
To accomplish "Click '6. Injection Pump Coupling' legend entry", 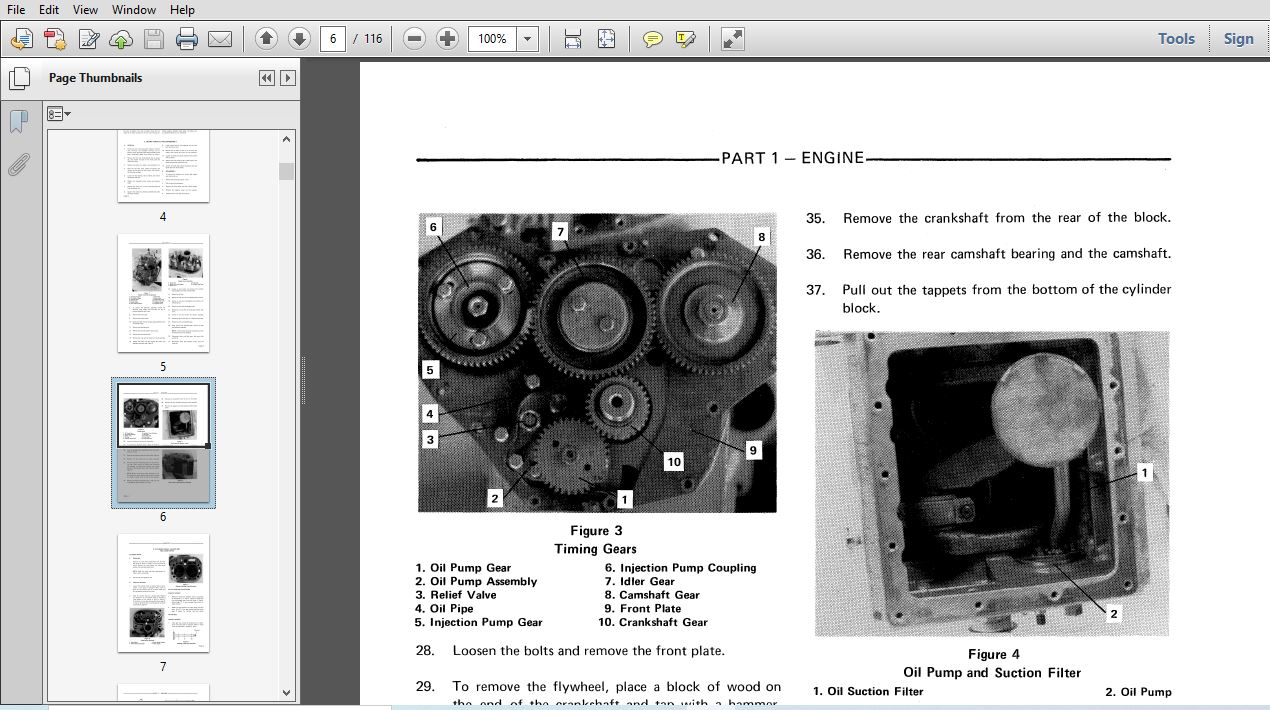I will click(x=680, y=568).
